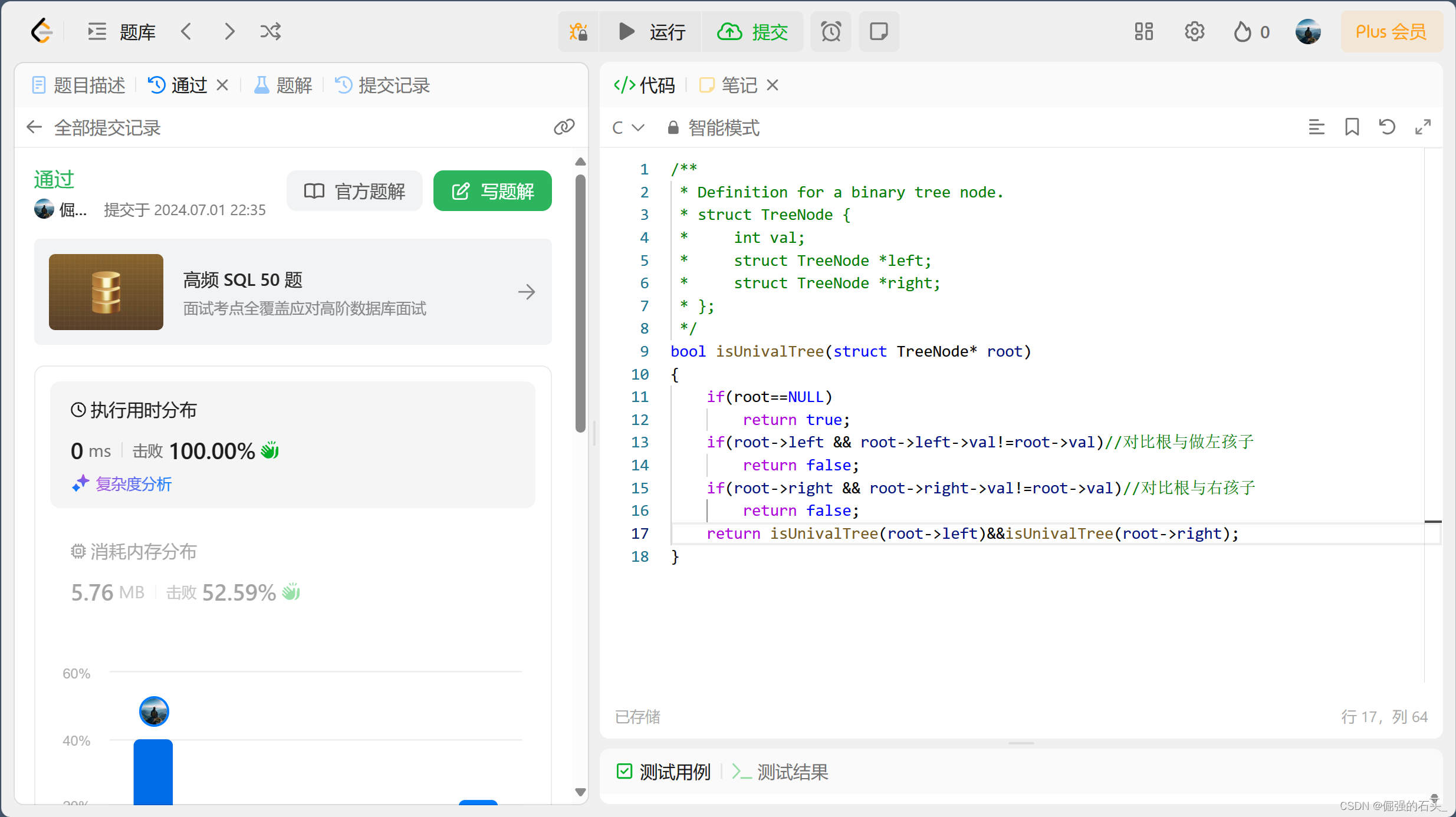The height and width of the screenshot is (817, 1456).
Task: Copy submission link via chain icon
Action: tap(564, 127)
